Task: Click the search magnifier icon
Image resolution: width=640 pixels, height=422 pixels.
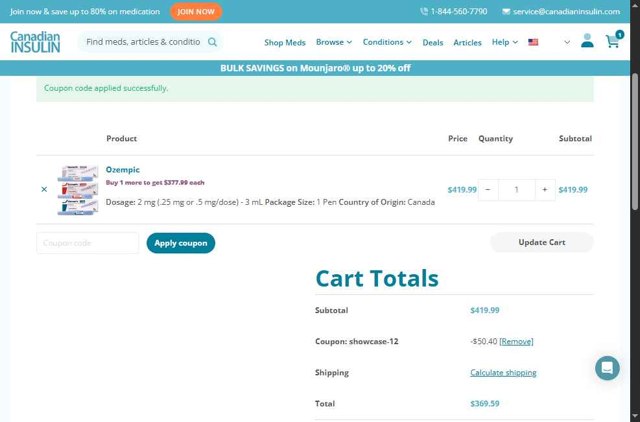Action: coord(212,42)
